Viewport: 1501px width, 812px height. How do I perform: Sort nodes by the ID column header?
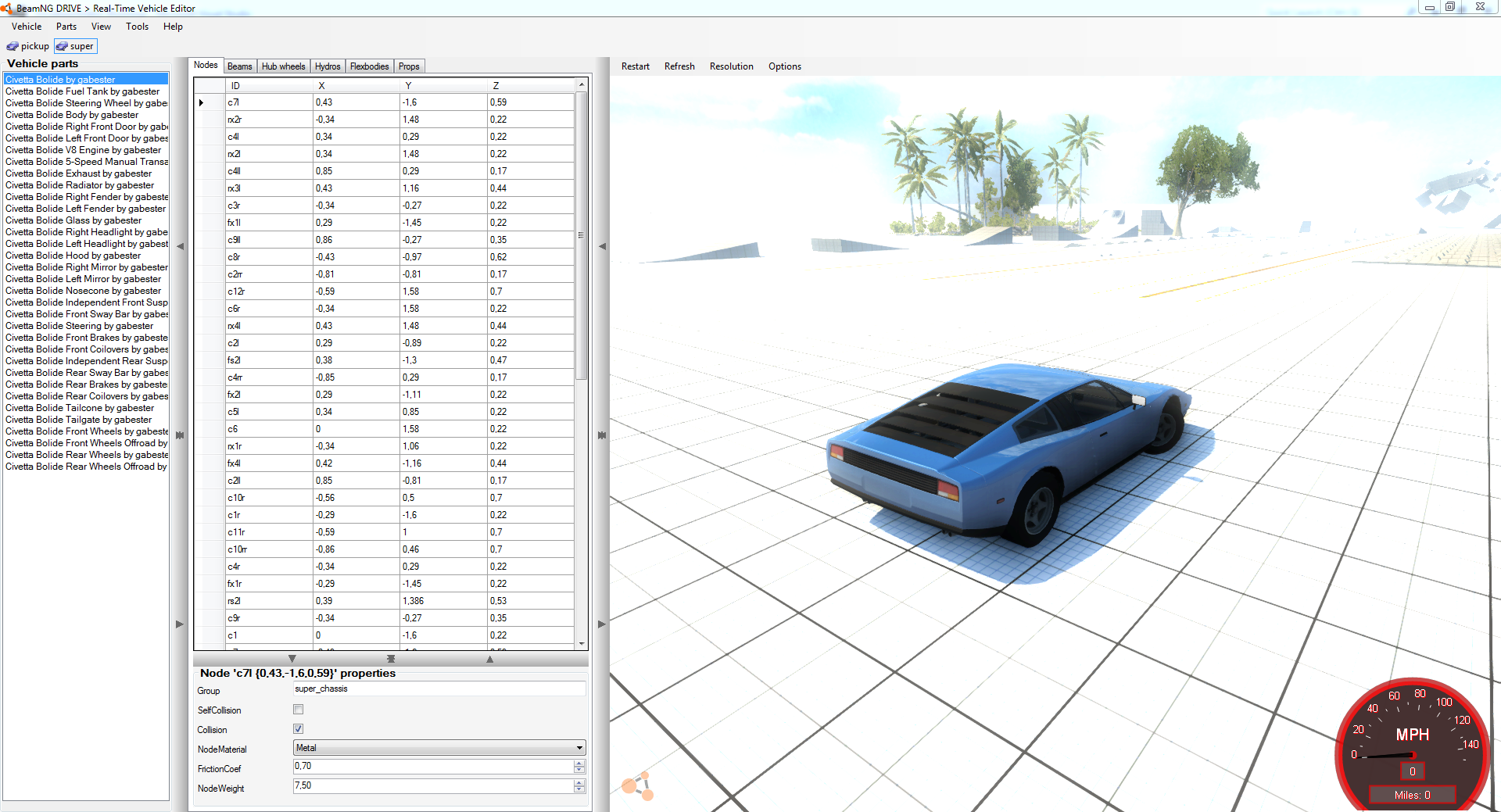pyautogui.click(x=269, y=85)
